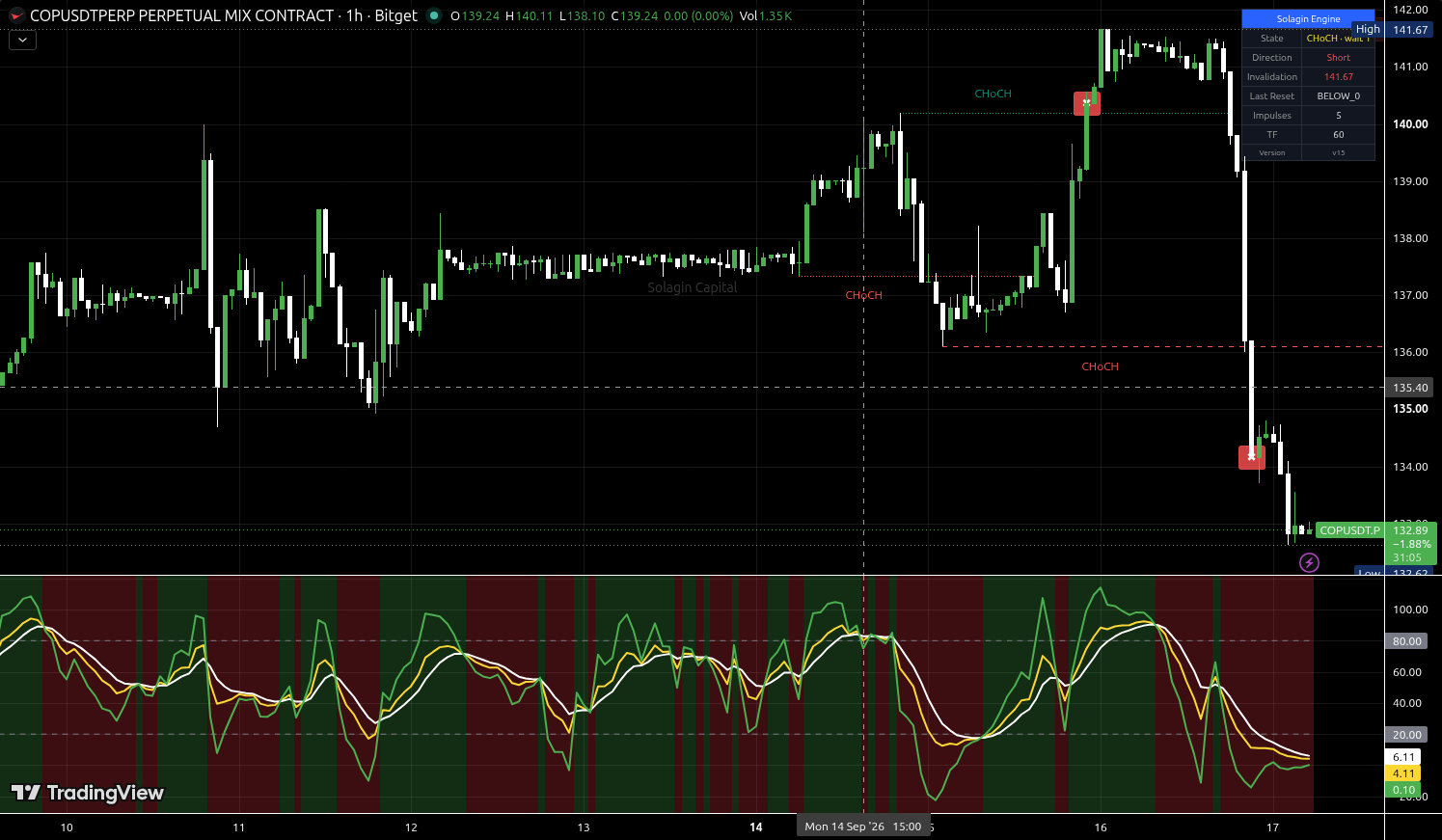Image resolution: width=1442 pixels, height=840 pixels.
Task: Click the -1.88% change value on price scale
Action: [1411, 544]
